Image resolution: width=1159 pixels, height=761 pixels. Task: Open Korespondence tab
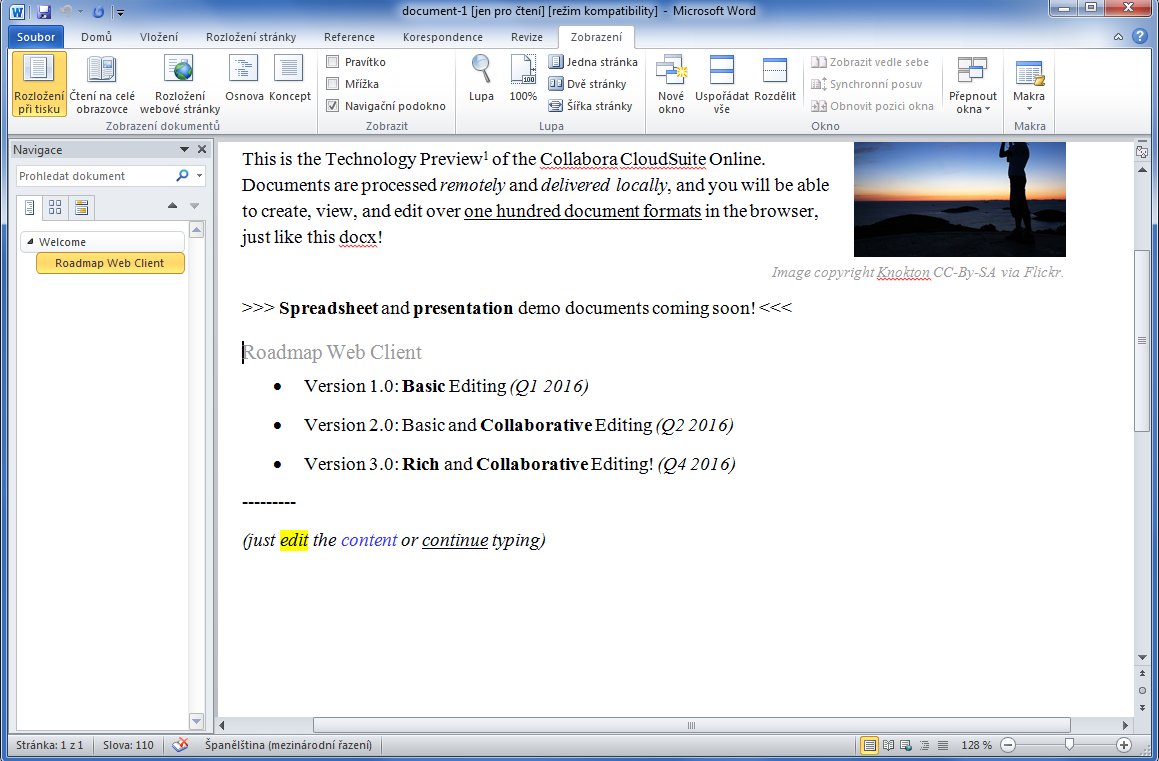click(x=442, y=37)
